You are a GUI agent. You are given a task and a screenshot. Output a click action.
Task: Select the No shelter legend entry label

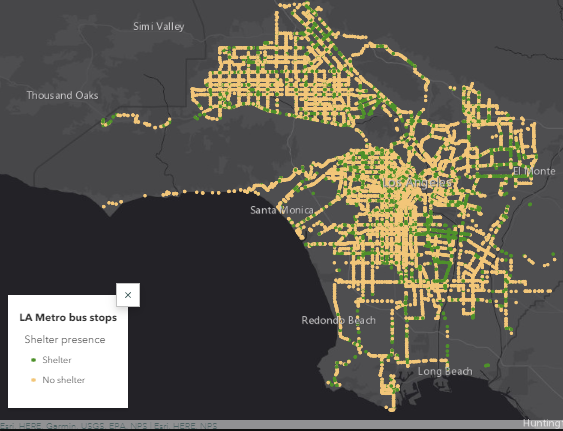tap(64, 380)
